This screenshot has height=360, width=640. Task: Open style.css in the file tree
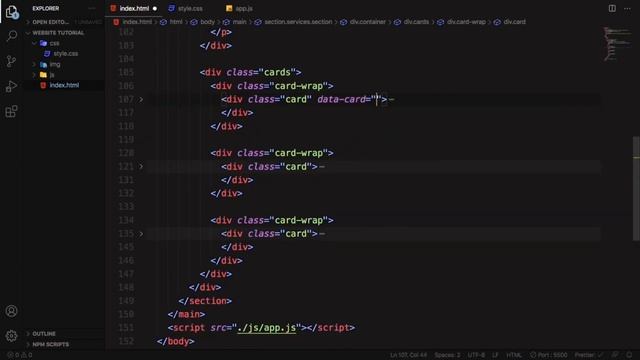[65, 54]
